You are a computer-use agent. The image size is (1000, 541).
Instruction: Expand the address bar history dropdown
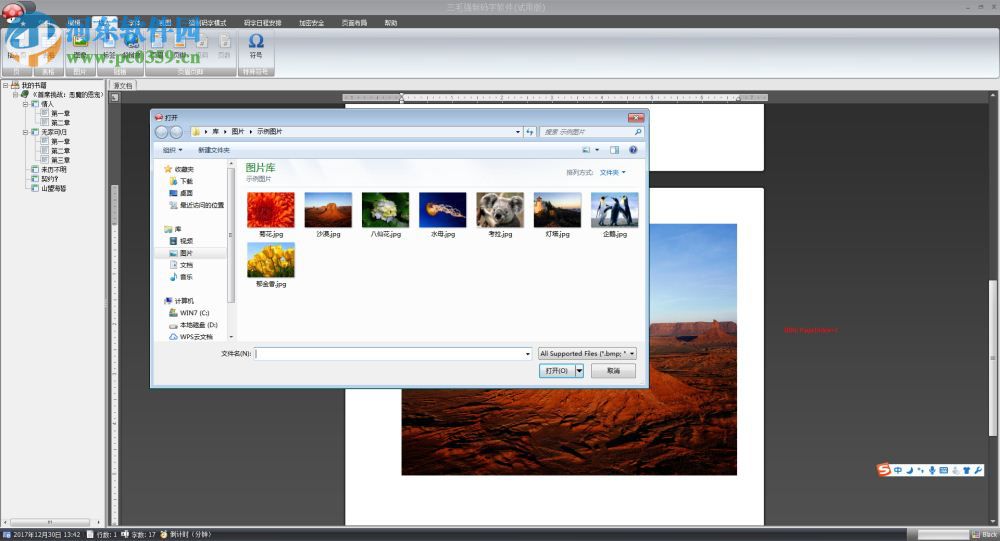click(x=518, y=132)
